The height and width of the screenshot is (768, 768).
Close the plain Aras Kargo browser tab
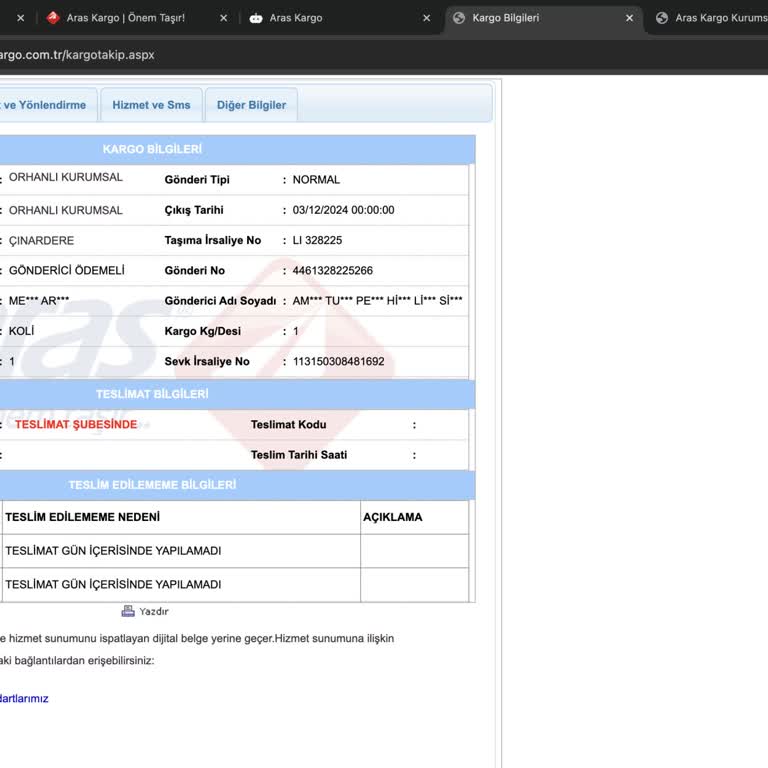pyautogui.click(x=427, y=18)
